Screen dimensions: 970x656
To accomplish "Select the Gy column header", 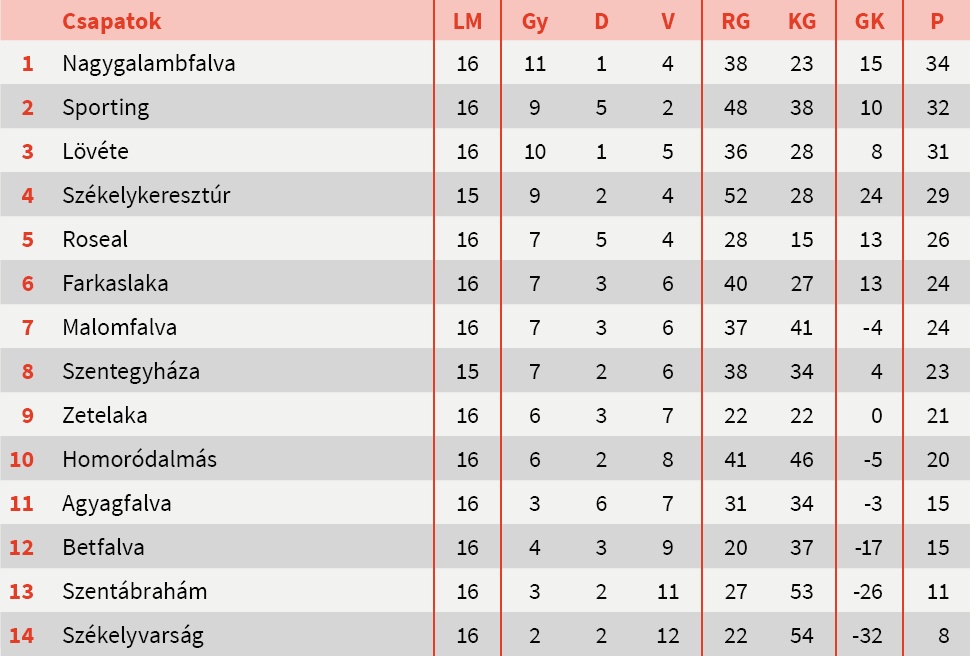I will pyautogui.click(x=535, y=21).
